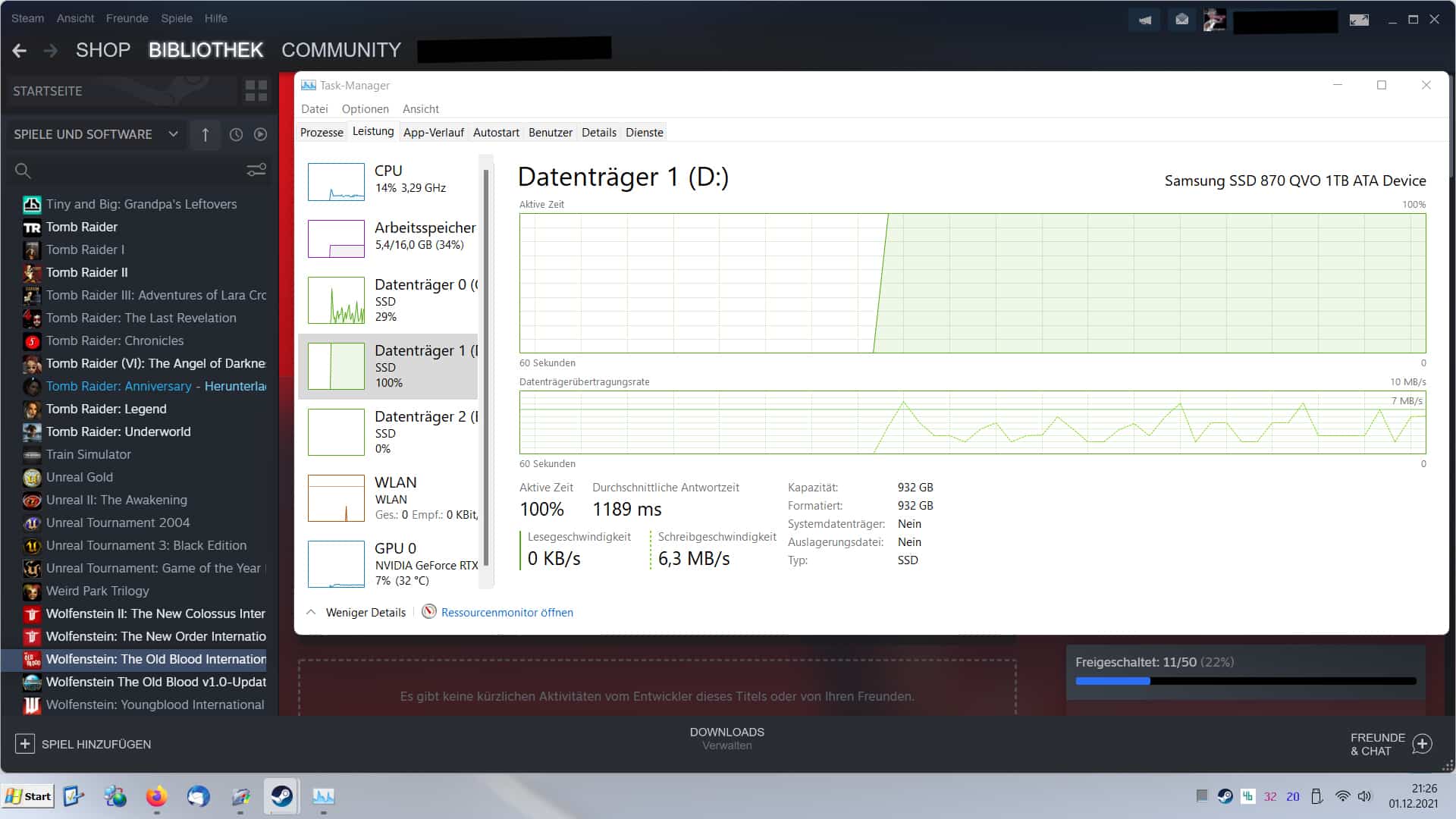Viewport: 1456px width, 819px height.
Task: Open the COMMUNITY section
Action: click(x=340, y=50)
